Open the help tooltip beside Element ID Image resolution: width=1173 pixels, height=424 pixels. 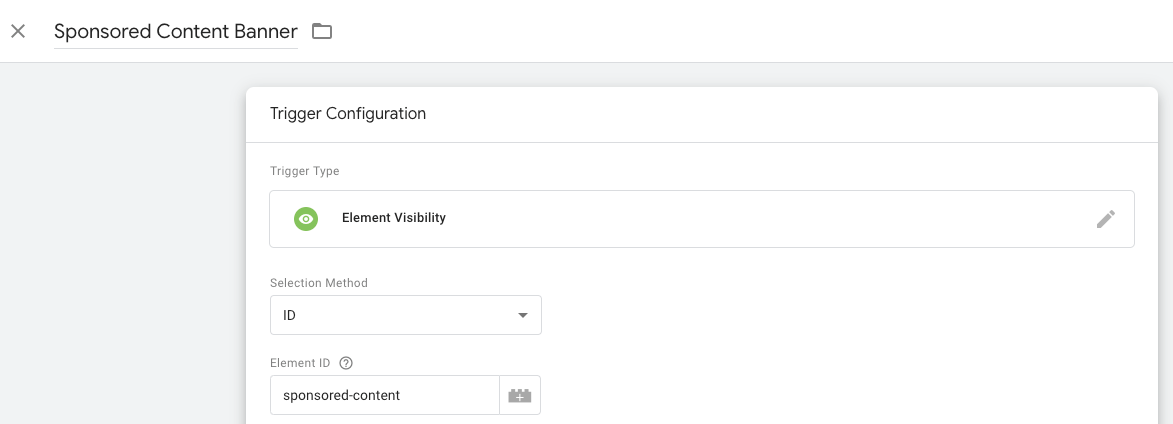pos(346,362)
